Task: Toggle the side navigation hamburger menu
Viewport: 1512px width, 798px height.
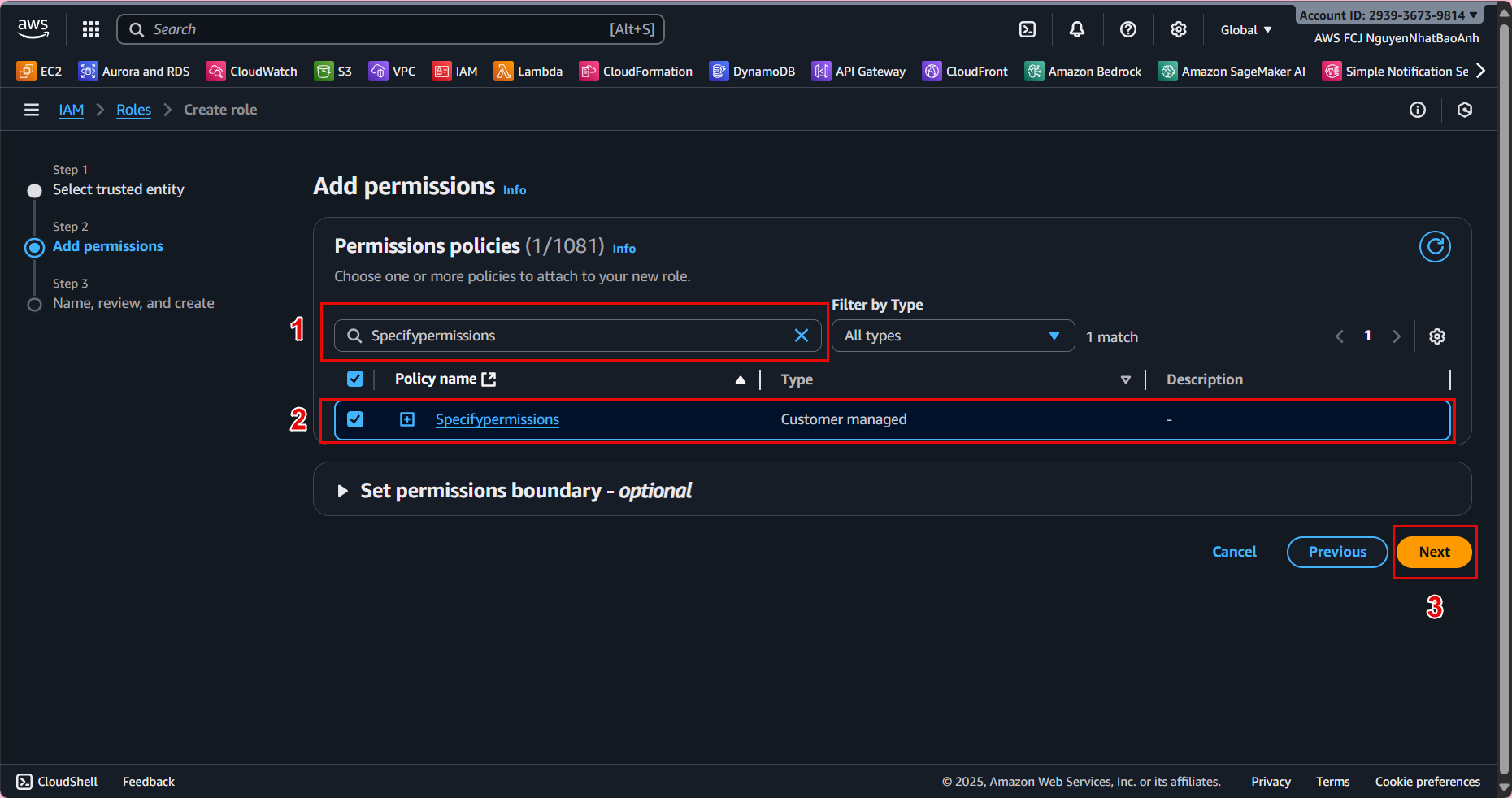Action: pyautogui.click(x=32, y=110)
